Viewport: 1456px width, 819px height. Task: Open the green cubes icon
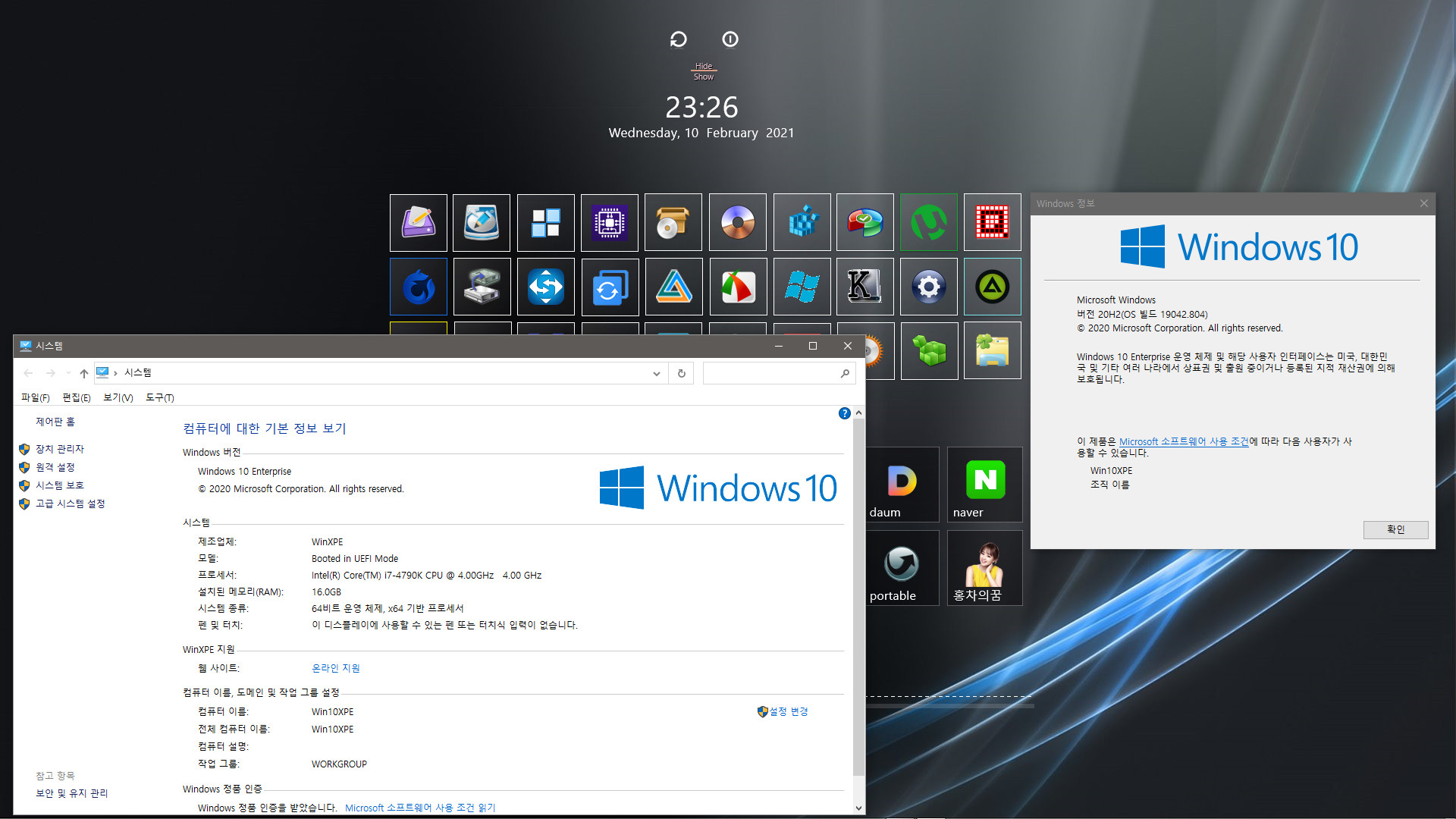coord(929,350)
